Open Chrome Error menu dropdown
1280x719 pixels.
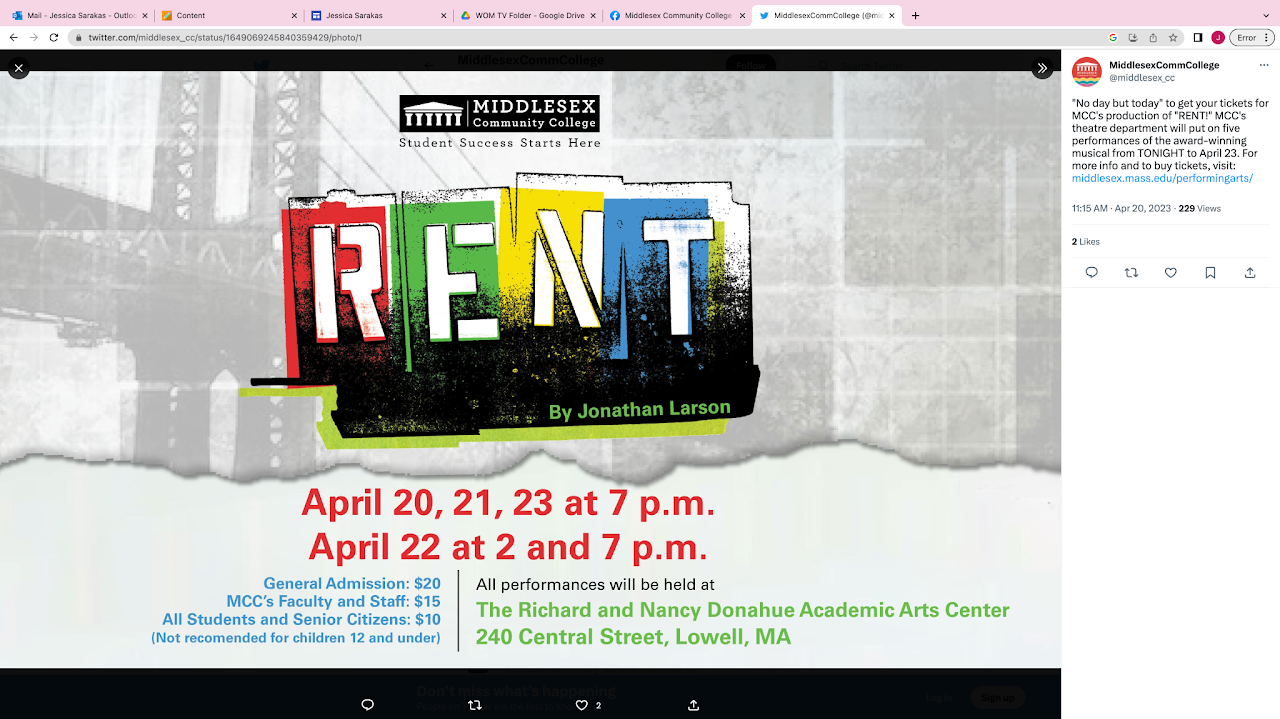pos(1251,37)
